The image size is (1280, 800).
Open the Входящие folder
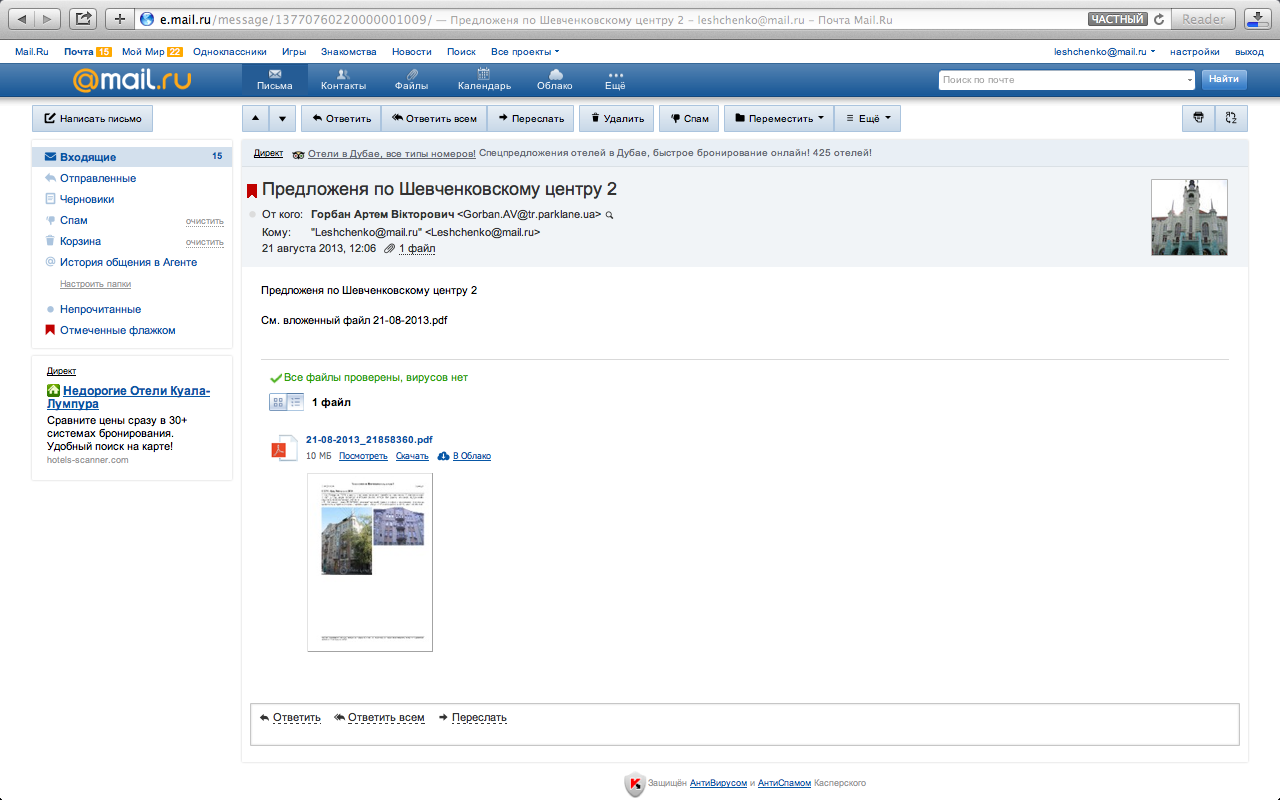[x=88, y=157]
